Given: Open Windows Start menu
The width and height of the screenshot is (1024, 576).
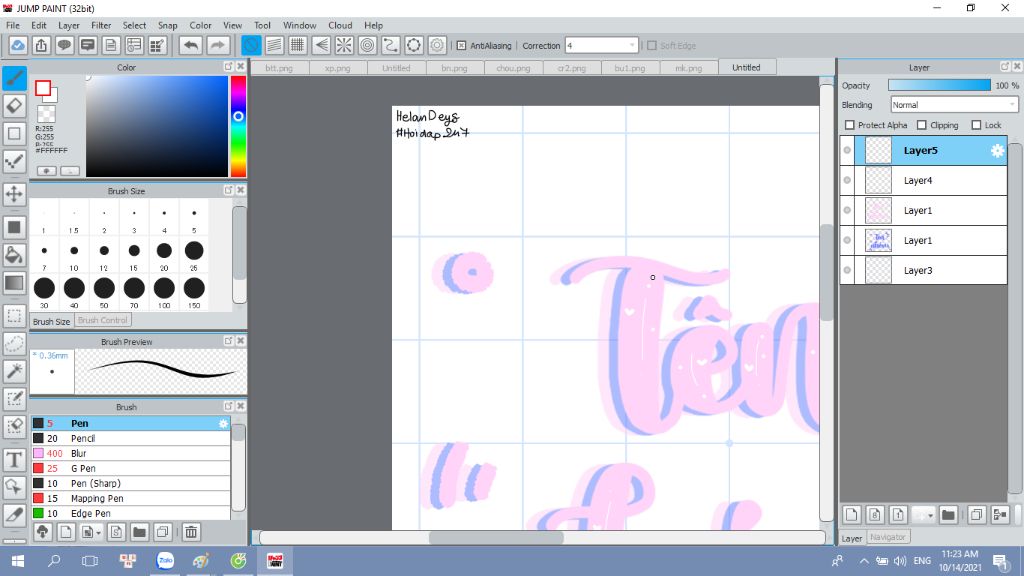Looking at the screenshot, I should pos(18,561).
